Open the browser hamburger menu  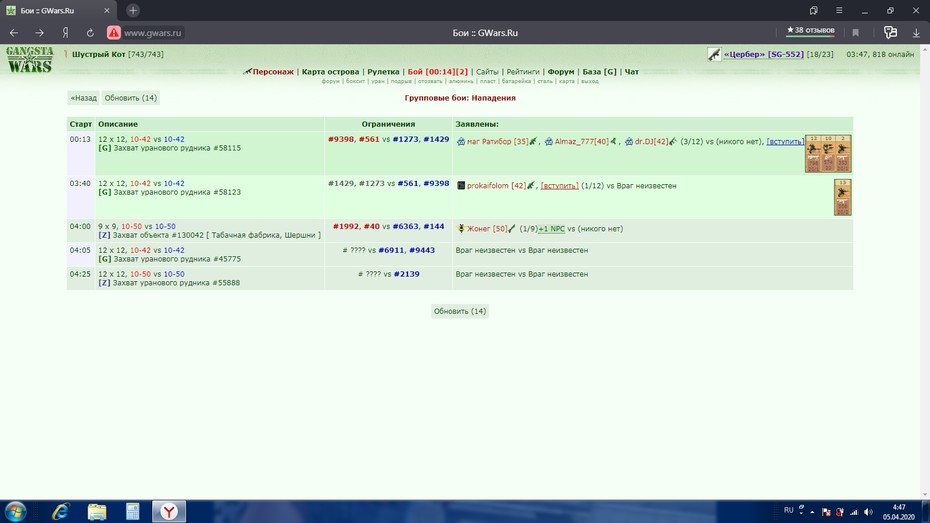click(839, 10)
